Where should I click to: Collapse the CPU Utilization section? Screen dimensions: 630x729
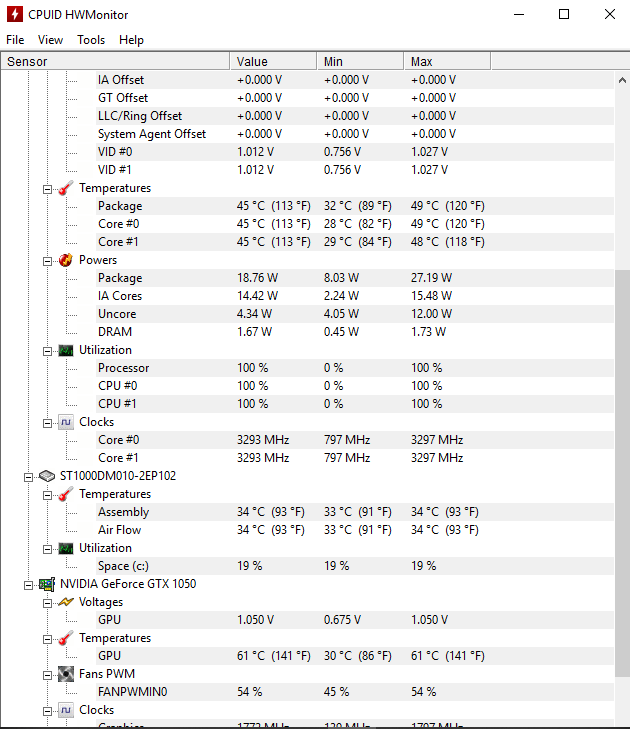[x=47, y=350]
